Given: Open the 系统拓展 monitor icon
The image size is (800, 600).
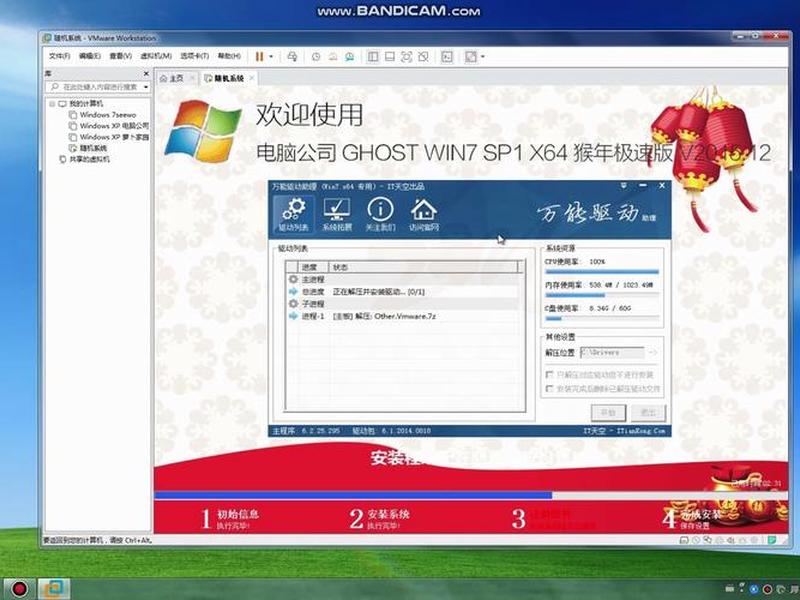Looking at the screenshot, I should (337, 214).
